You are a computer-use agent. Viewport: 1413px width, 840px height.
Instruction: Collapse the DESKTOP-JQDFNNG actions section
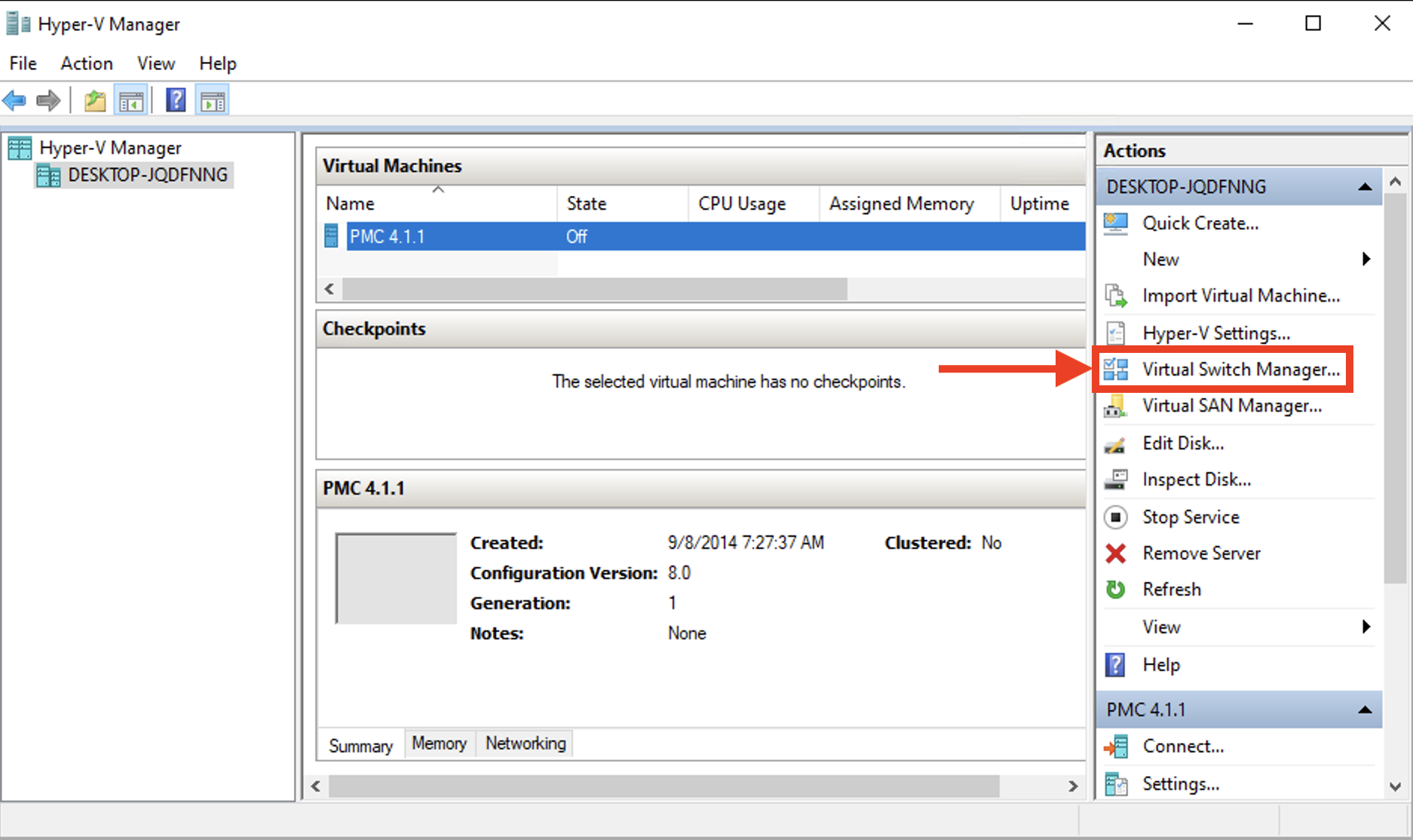pyautogui.click(x=1365, y=187)
